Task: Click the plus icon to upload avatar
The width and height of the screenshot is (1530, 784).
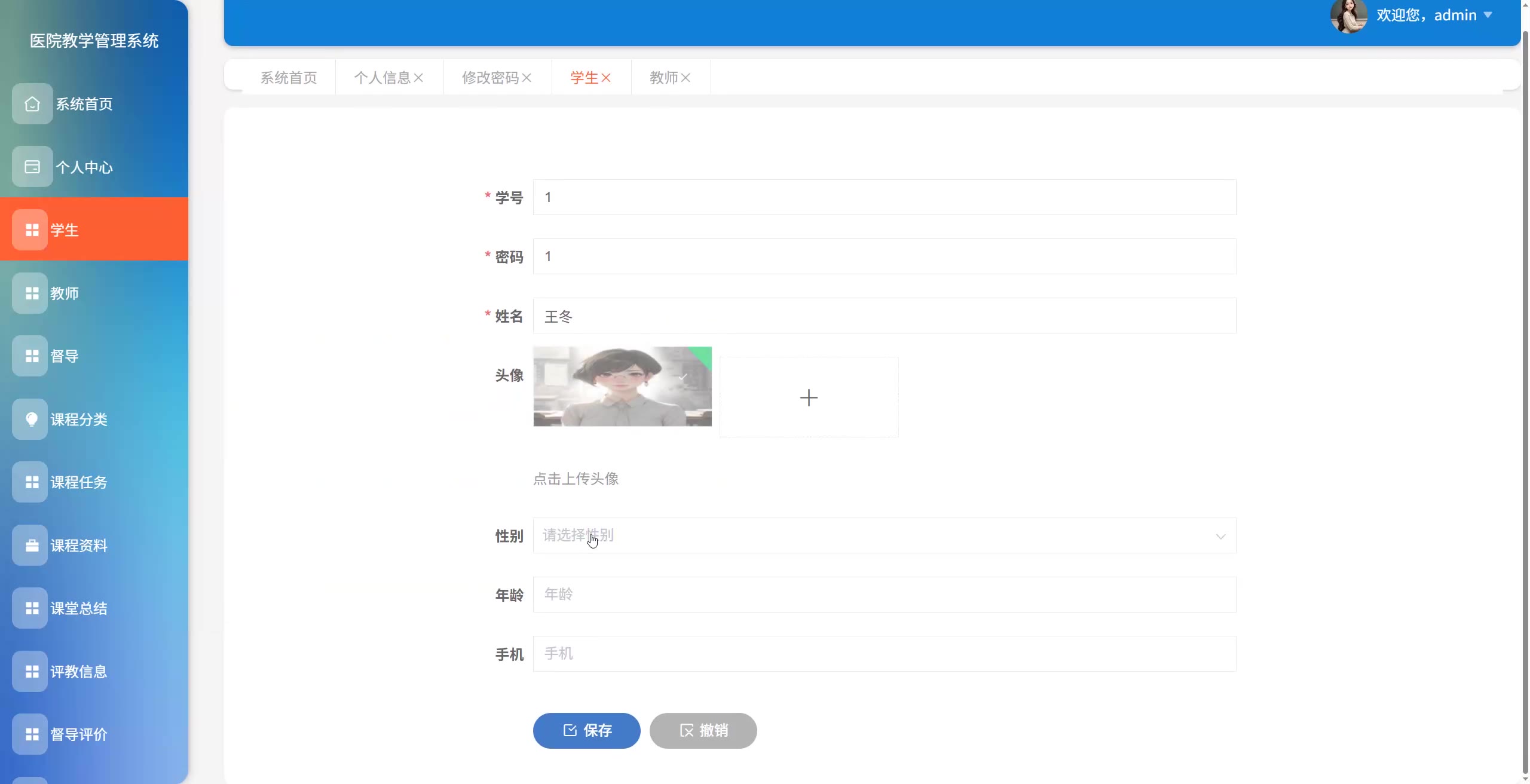Action: click(809, 397)
